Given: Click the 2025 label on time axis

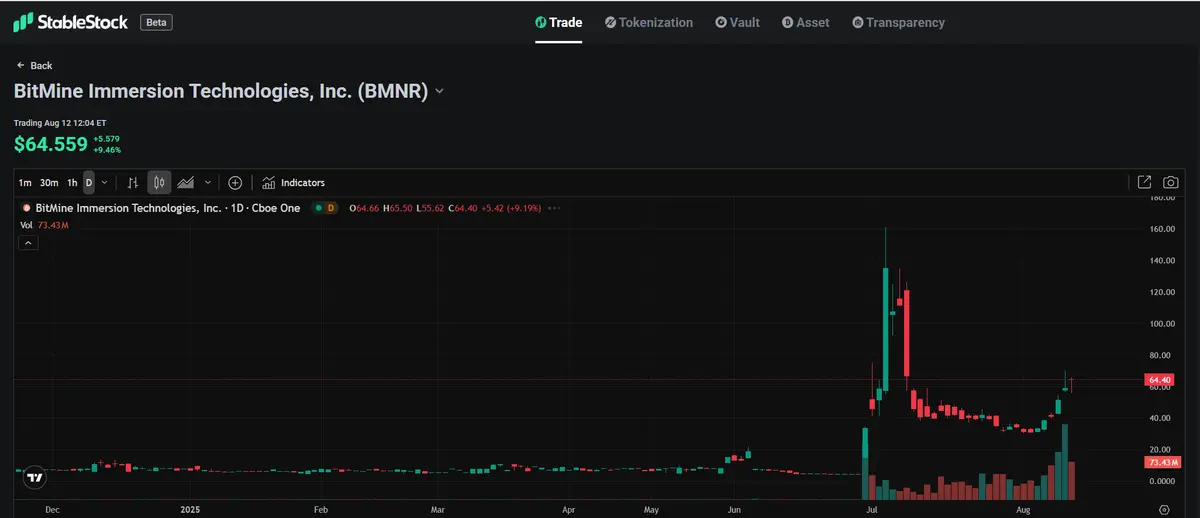Looking at the screenshot, I should pos(191,509).
